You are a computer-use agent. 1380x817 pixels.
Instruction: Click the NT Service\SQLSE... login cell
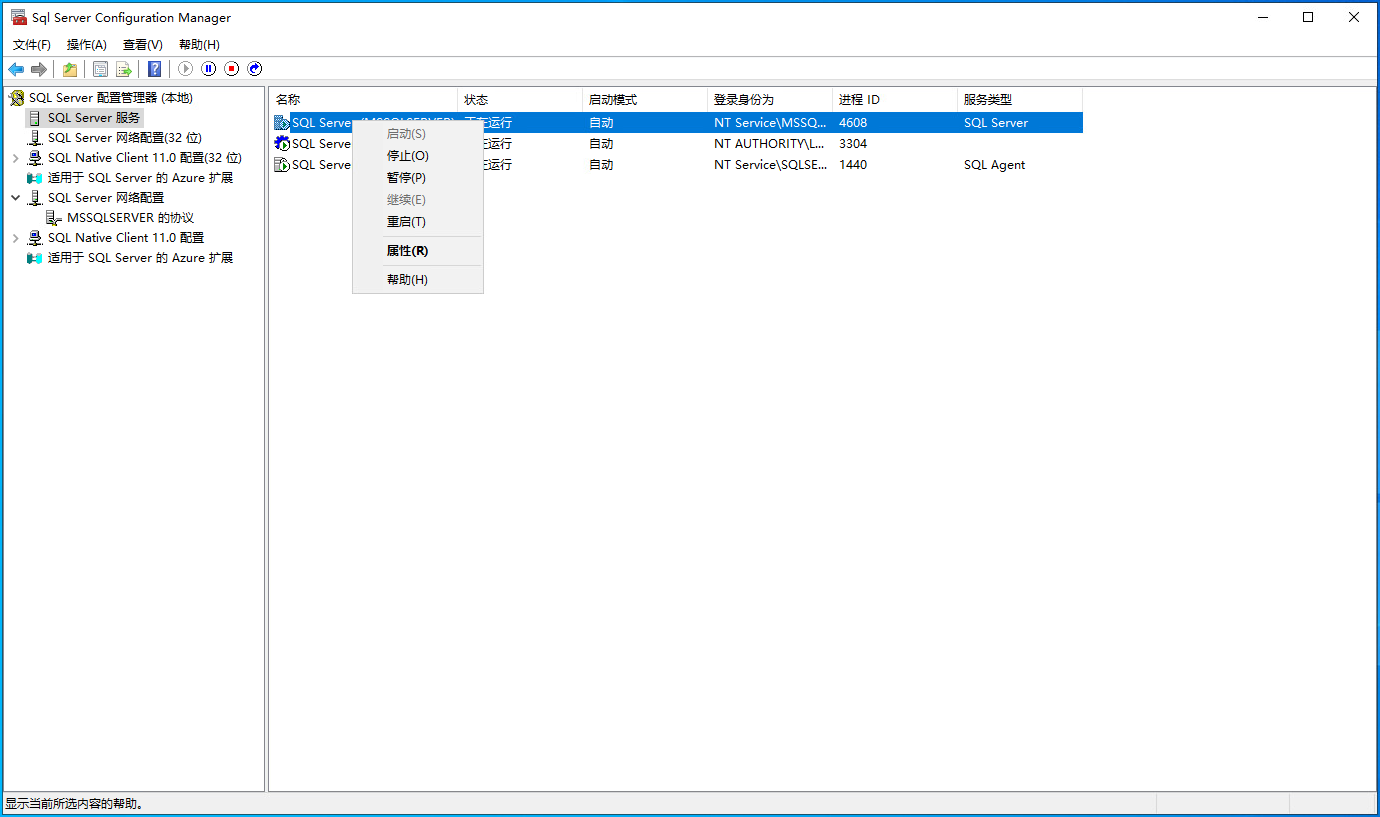[770, 165]
